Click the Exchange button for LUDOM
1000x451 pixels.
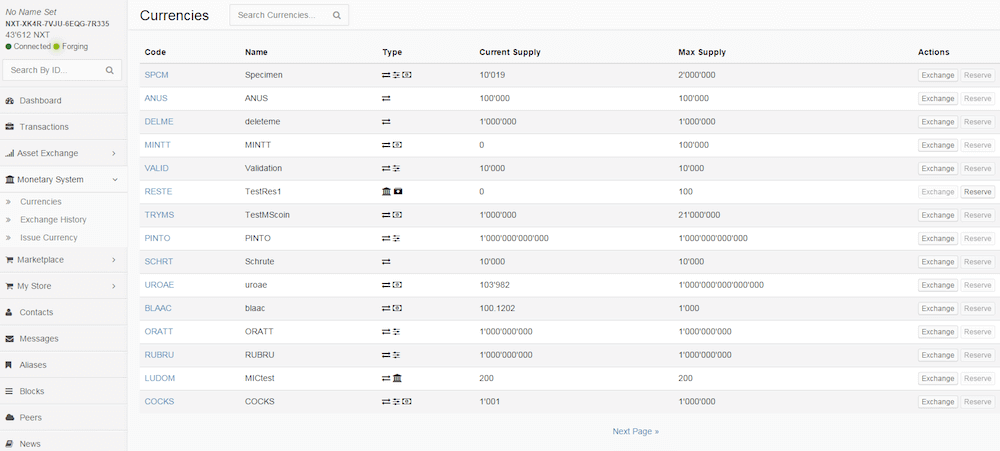pyautogui.click(x=938, y=378)
